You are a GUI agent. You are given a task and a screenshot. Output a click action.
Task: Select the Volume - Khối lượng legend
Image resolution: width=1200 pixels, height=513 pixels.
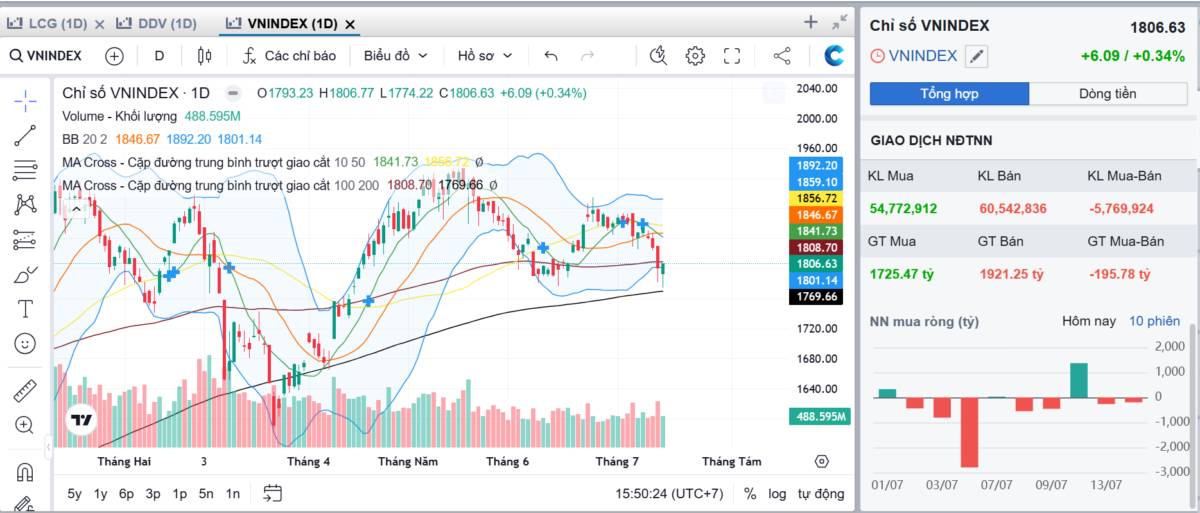(x=120, y=116)
